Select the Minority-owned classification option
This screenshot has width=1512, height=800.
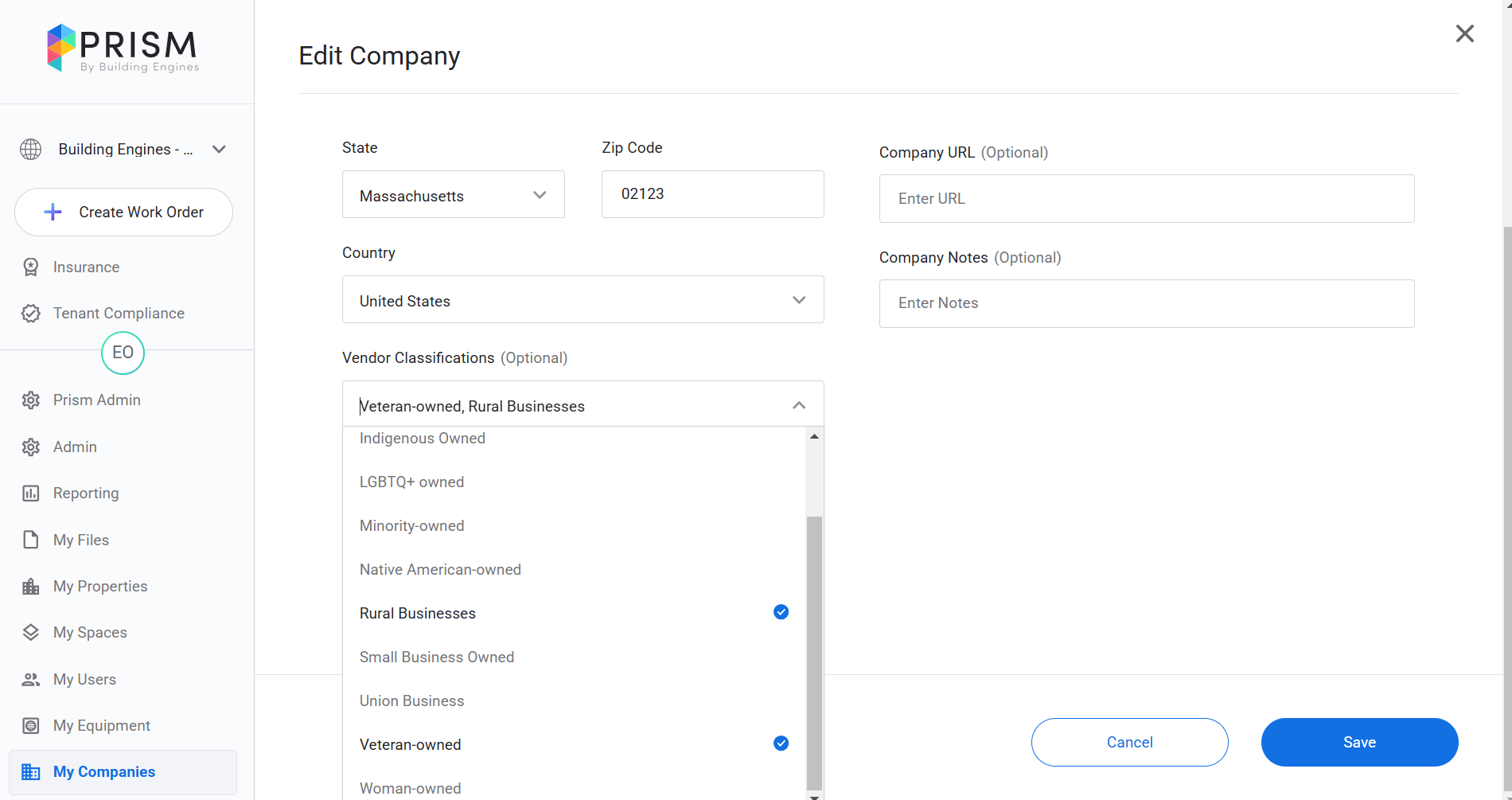pyautogui.click(x=412, y=526)
